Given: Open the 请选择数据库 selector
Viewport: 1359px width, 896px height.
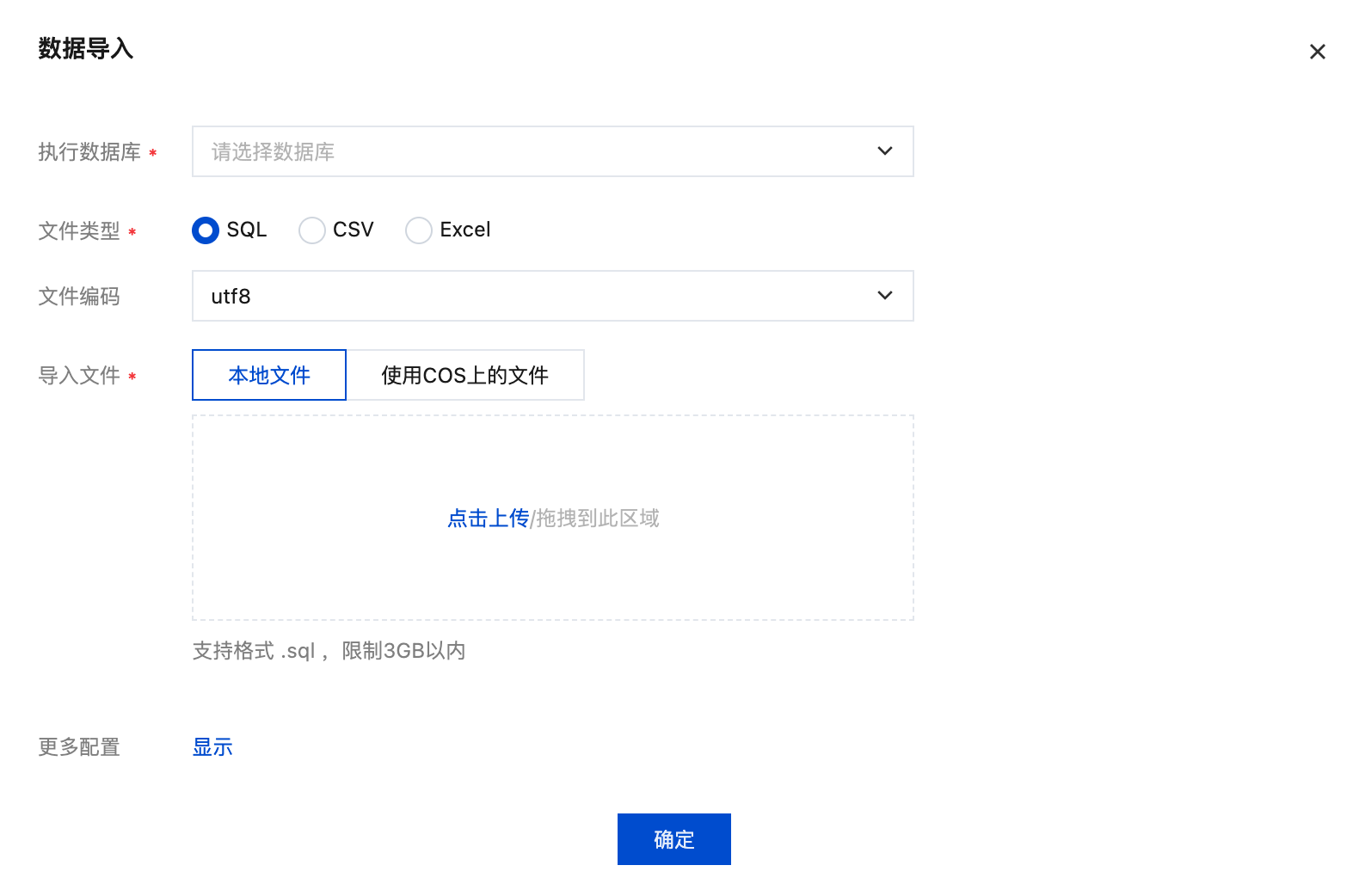Looking at the screenshot, I should click(533, 151).
